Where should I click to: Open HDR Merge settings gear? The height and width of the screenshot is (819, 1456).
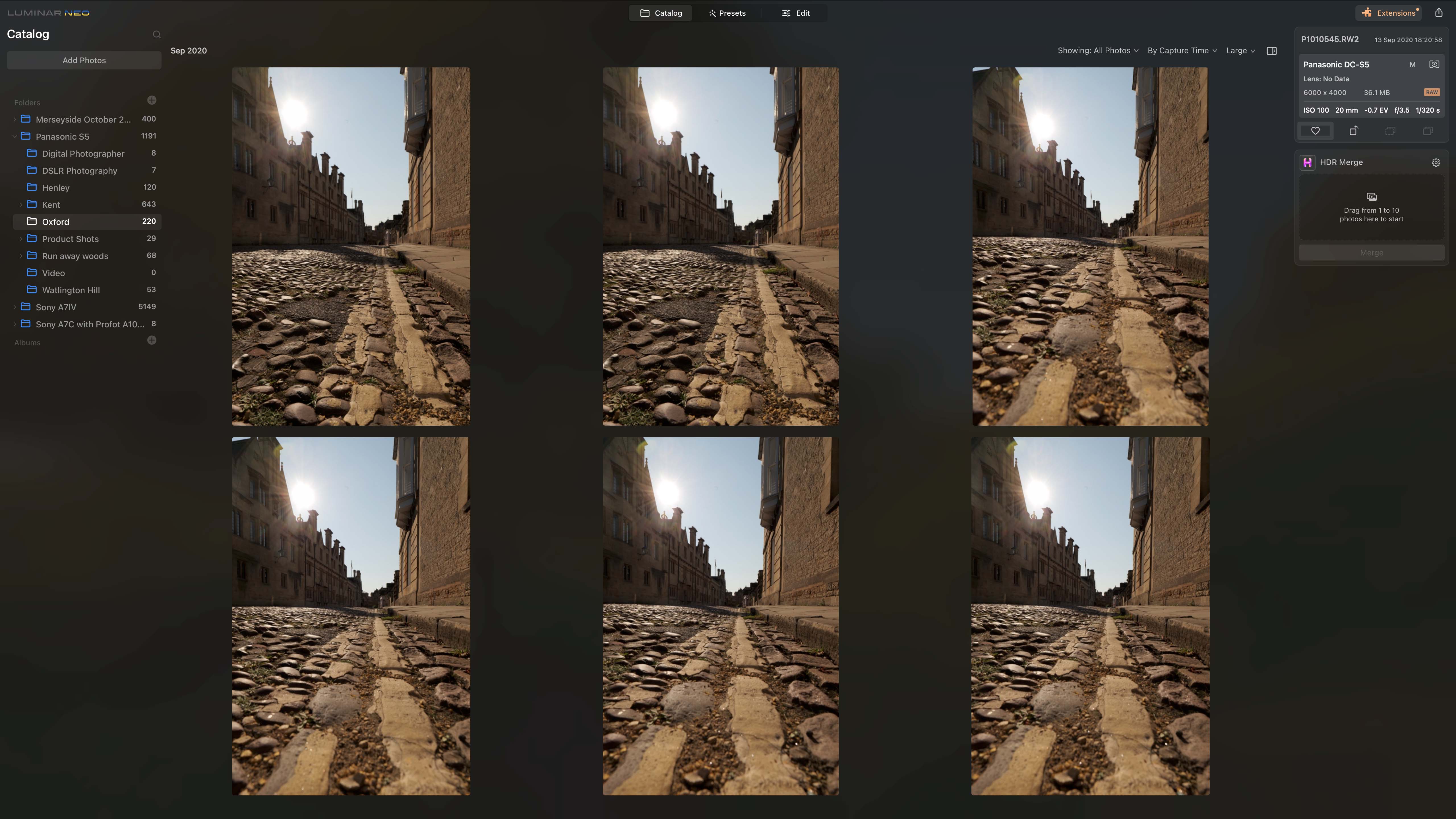(x=1436, y=163)
